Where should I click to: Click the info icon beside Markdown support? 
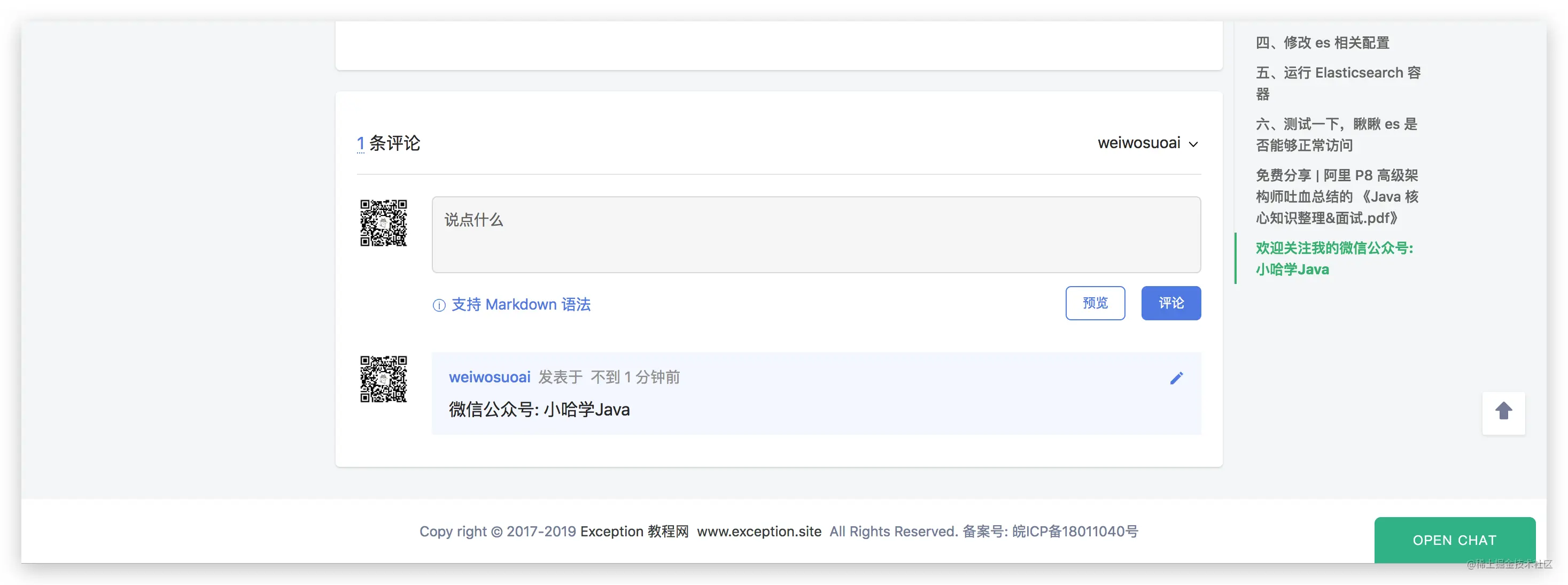point(439,305)
